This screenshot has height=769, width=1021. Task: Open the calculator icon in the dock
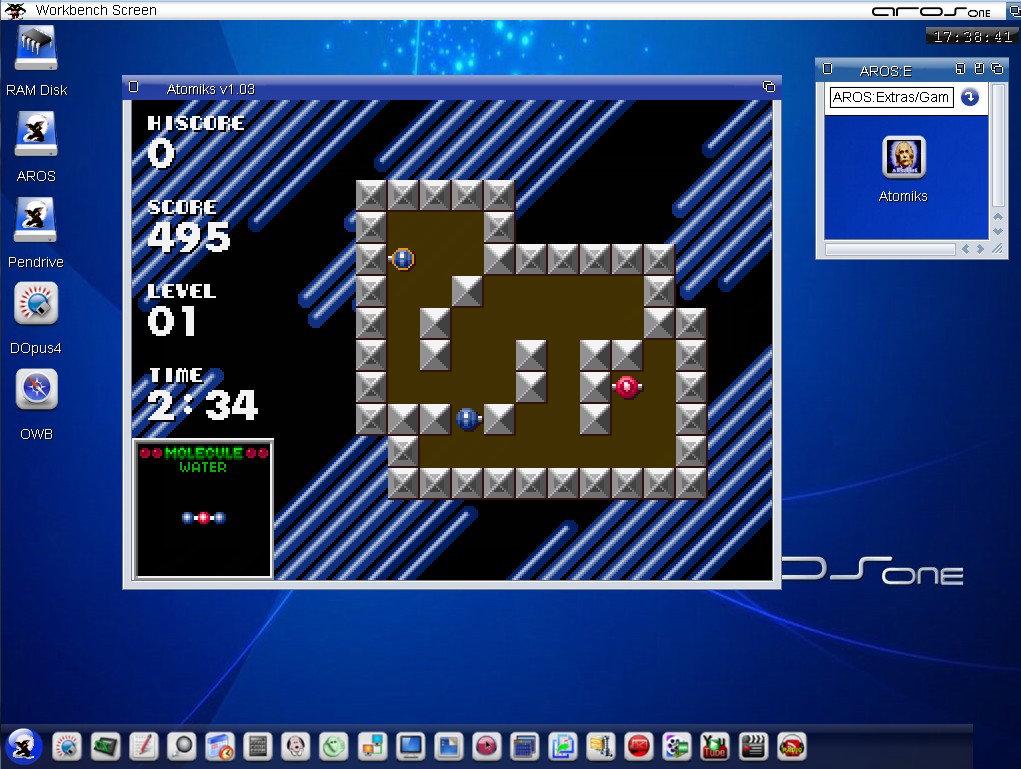point(258,746)
